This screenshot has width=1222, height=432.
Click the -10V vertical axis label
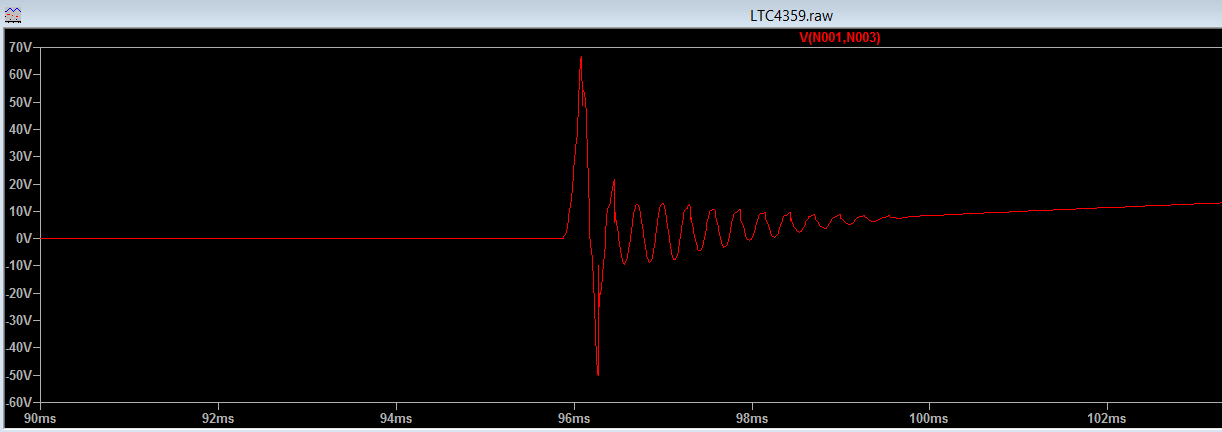coord(20,266)
